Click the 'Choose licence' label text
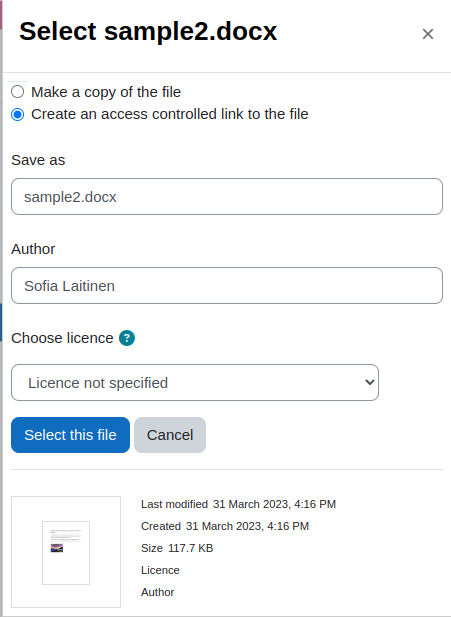The image size is (451, 617). pos(62,338)
